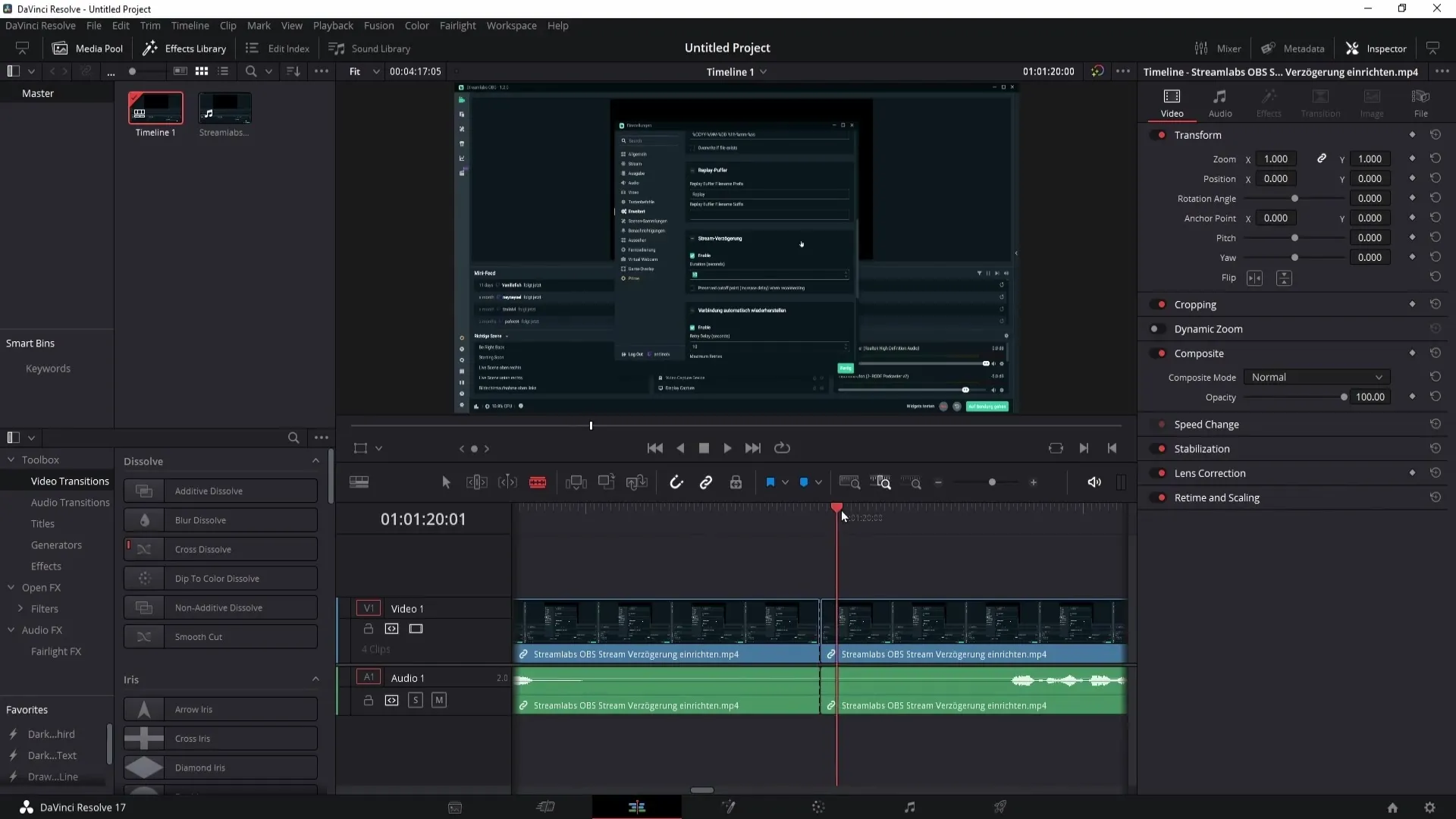The width and height of the screenshot is (1456, 819).
Task: Select the Flag/marker icon in timeline toolbar
Action: tap(770, 482)
